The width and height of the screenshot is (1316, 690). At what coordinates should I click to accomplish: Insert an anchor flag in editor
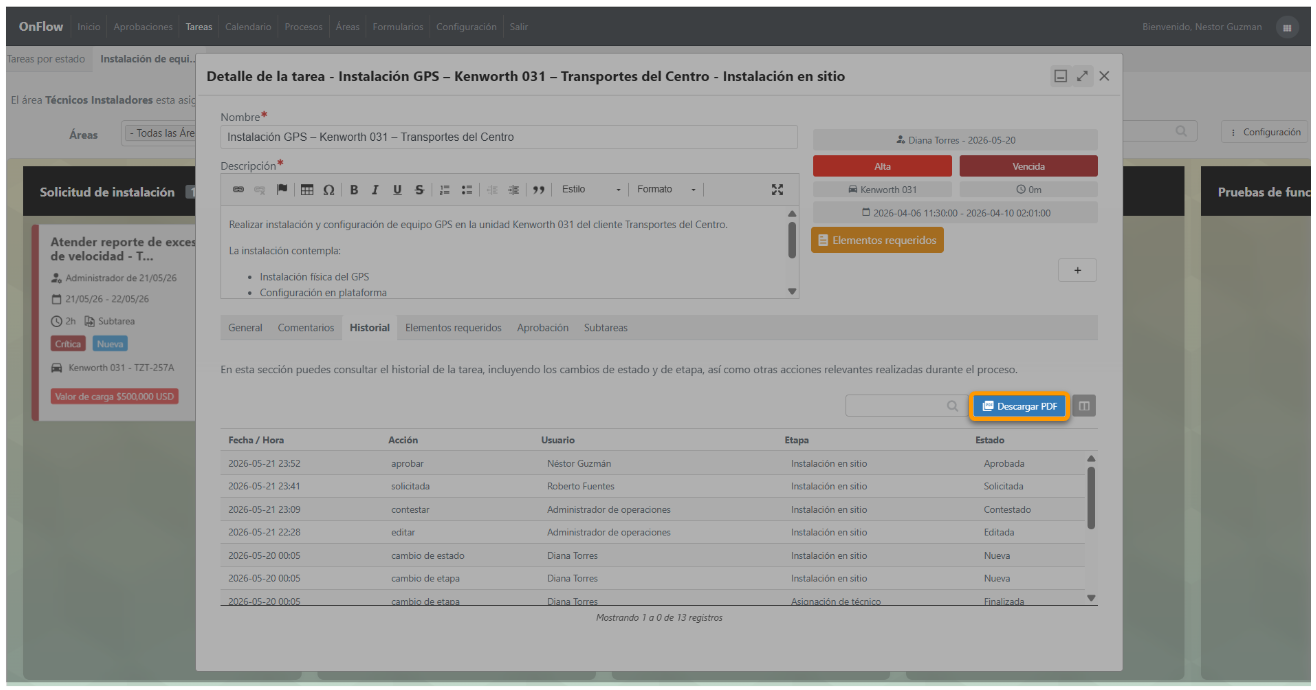pos(282,189)
